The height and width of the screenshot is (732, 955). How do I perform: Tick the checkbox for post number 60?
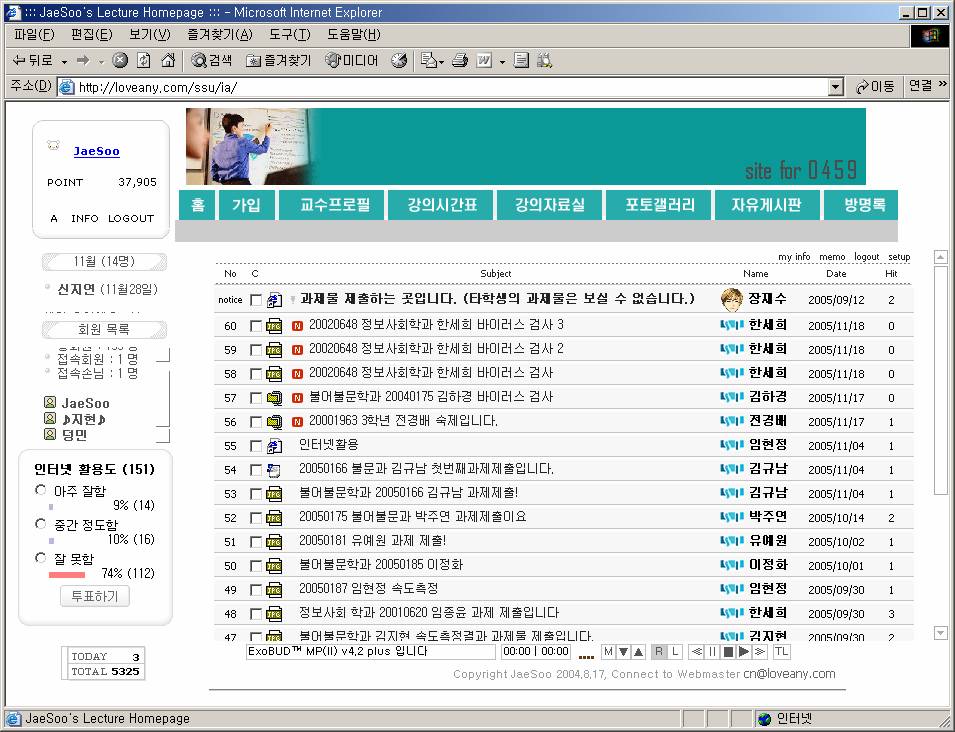[256, 326]
